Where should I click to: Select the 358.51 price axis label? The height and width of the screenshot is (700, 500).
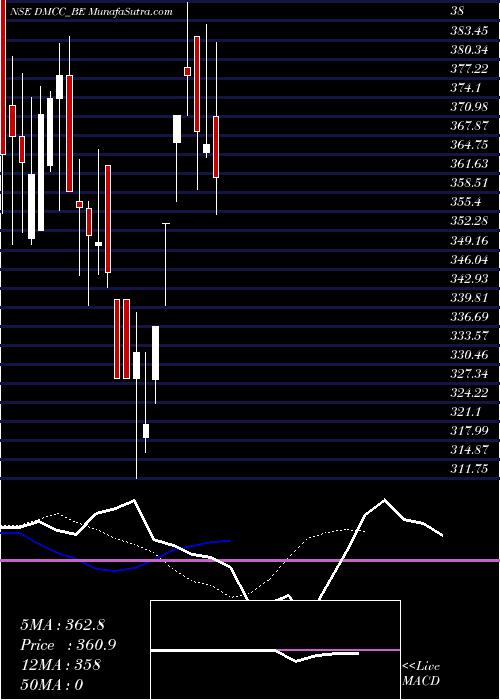[469, 183]
